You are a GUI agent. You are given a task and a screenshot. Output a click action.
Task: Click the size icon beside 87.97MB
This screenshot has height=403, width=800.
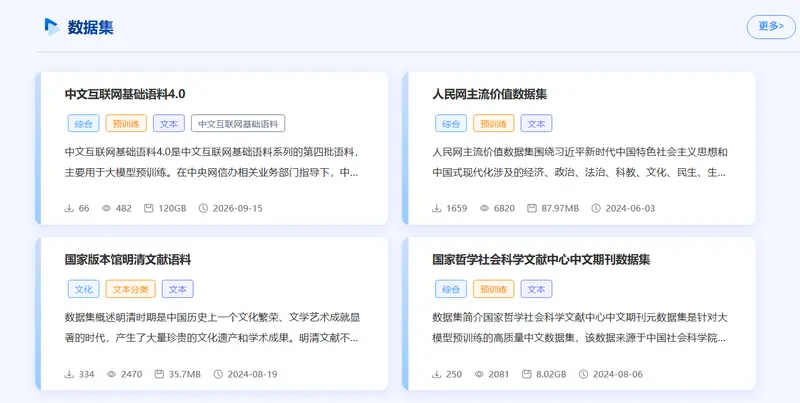532,208
